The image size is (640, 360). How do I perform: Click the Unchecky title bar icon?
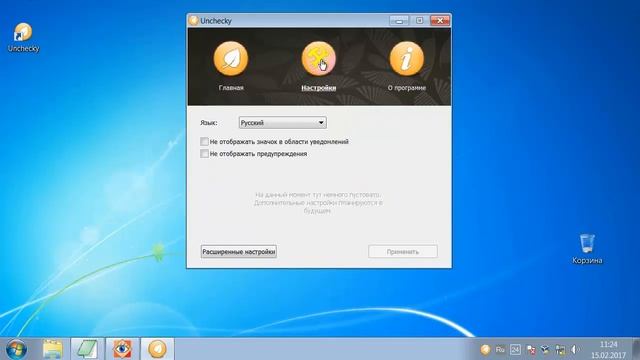[193, 20]
